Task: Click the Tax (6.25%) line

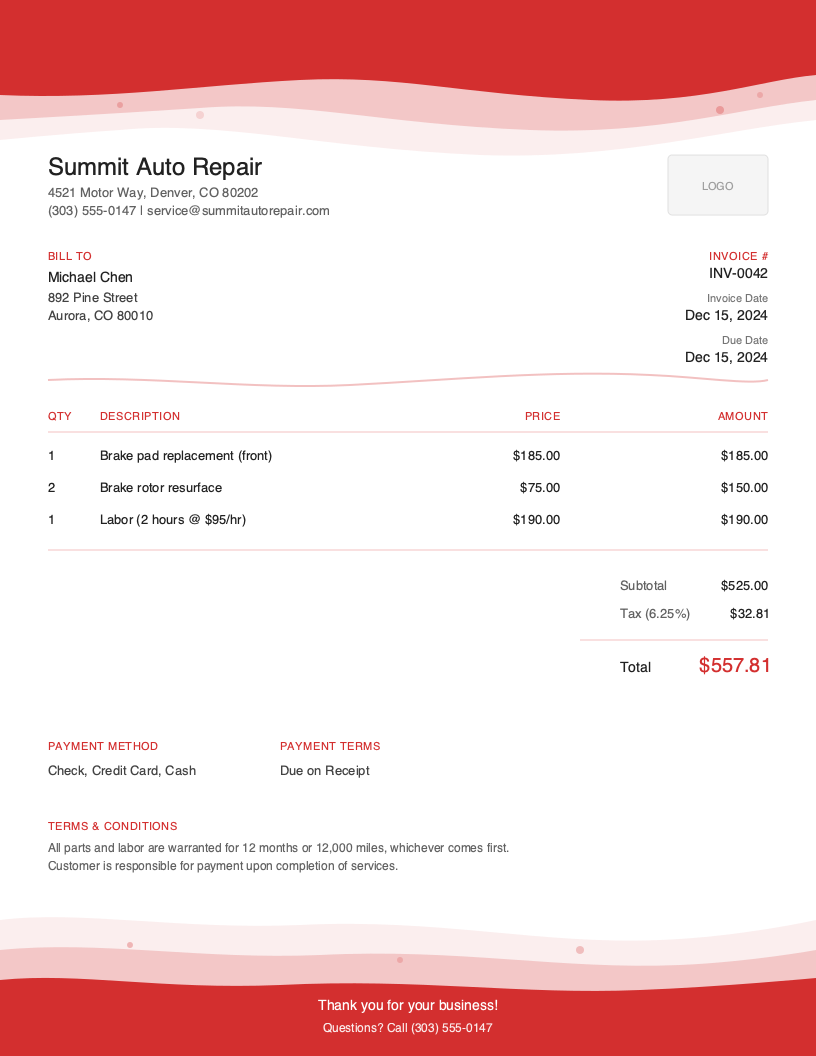Action: pos(655,613)
